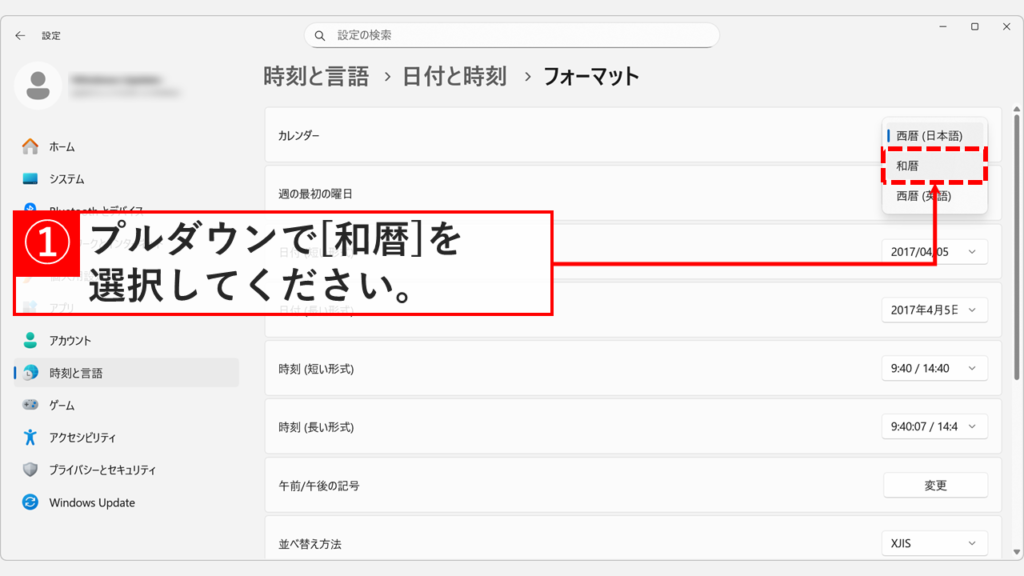Click the user profile avatar

(x=38, y=87)
